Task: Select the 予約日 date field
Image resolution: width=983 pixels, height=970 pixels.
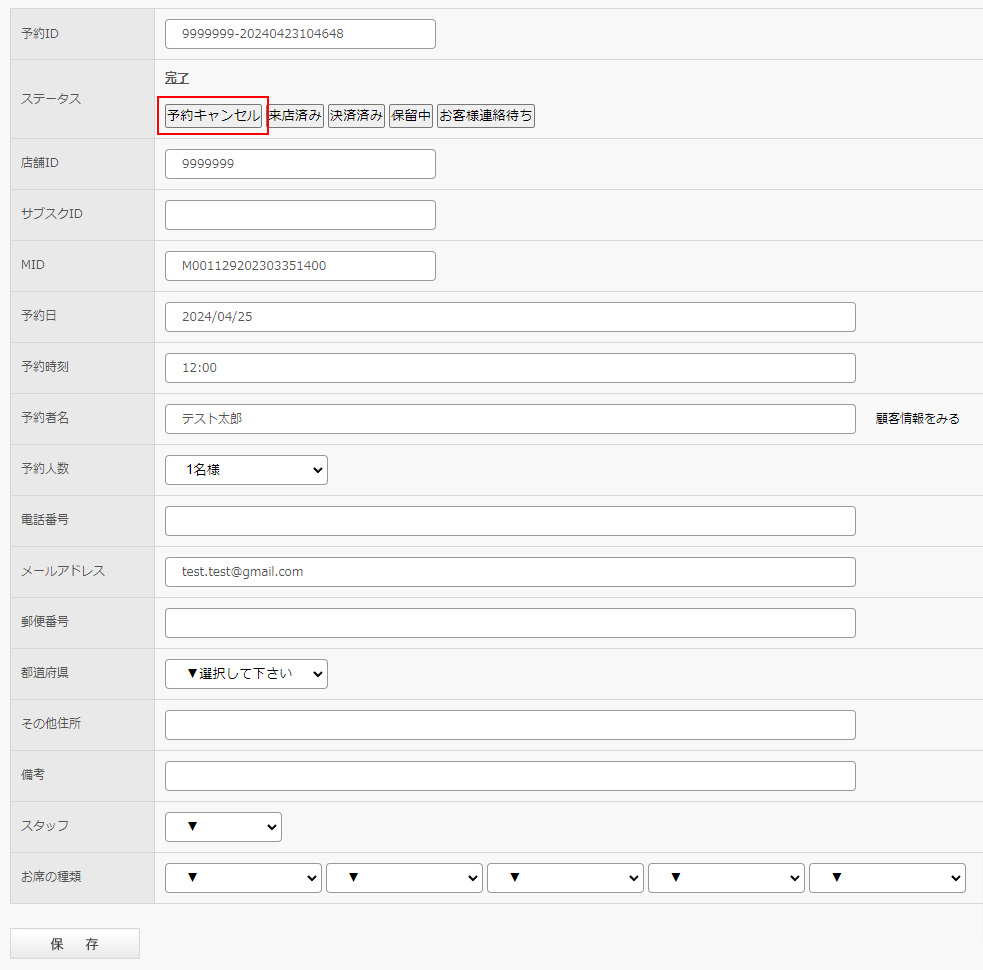Action: click(510, 317)
